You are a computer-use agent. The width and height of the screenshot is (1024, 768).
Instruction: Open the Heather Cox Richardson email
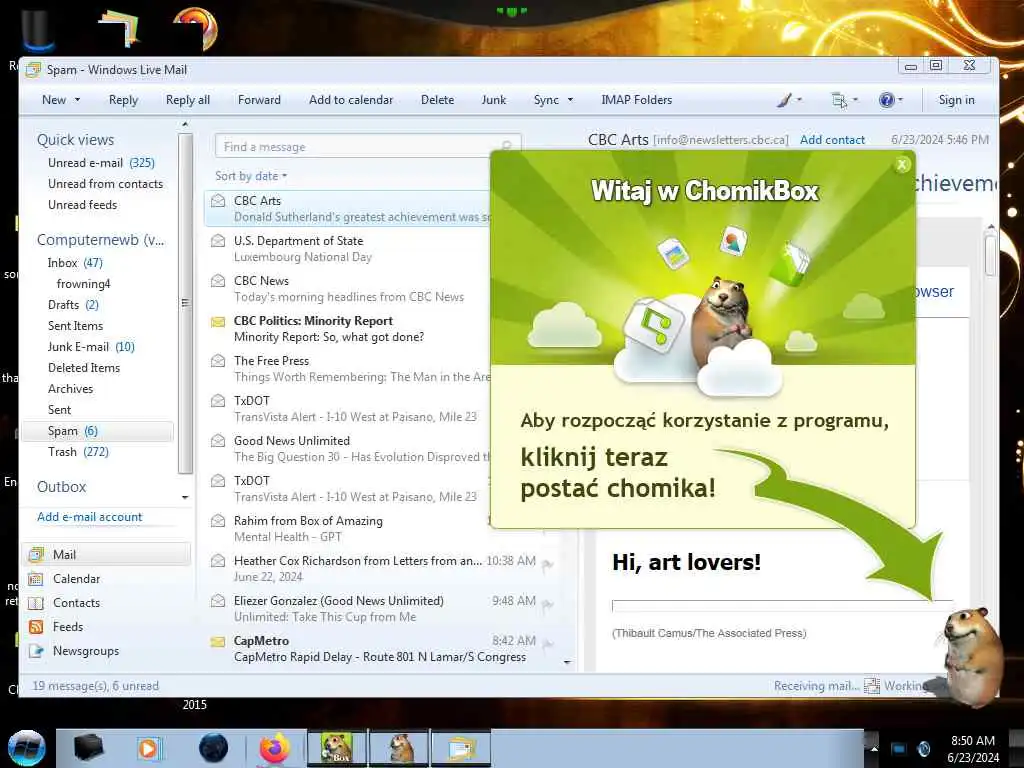[x=382, y=568]
